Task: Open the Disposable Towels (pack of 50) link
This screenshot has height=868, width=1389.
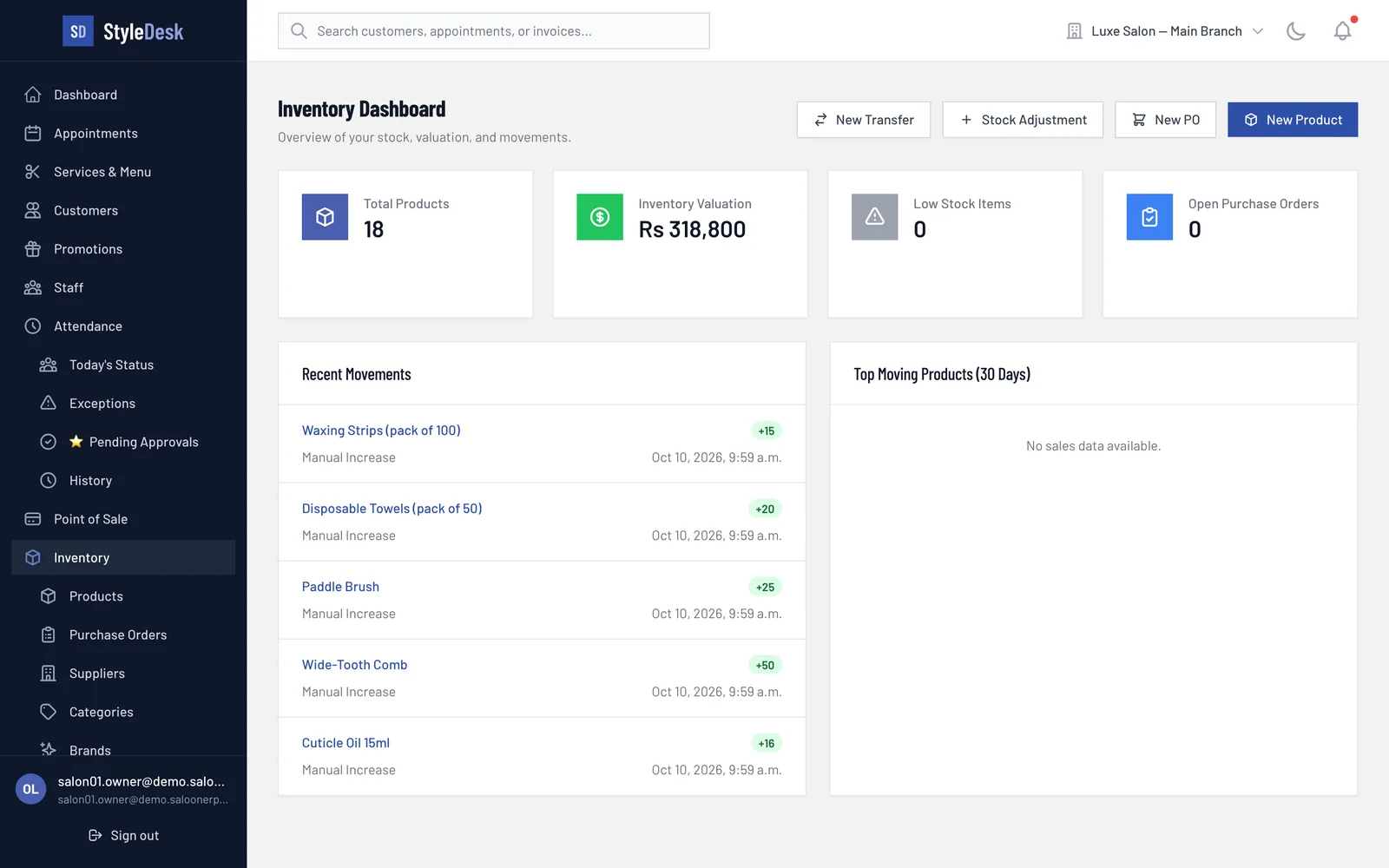Action: [x=392, y=509]
